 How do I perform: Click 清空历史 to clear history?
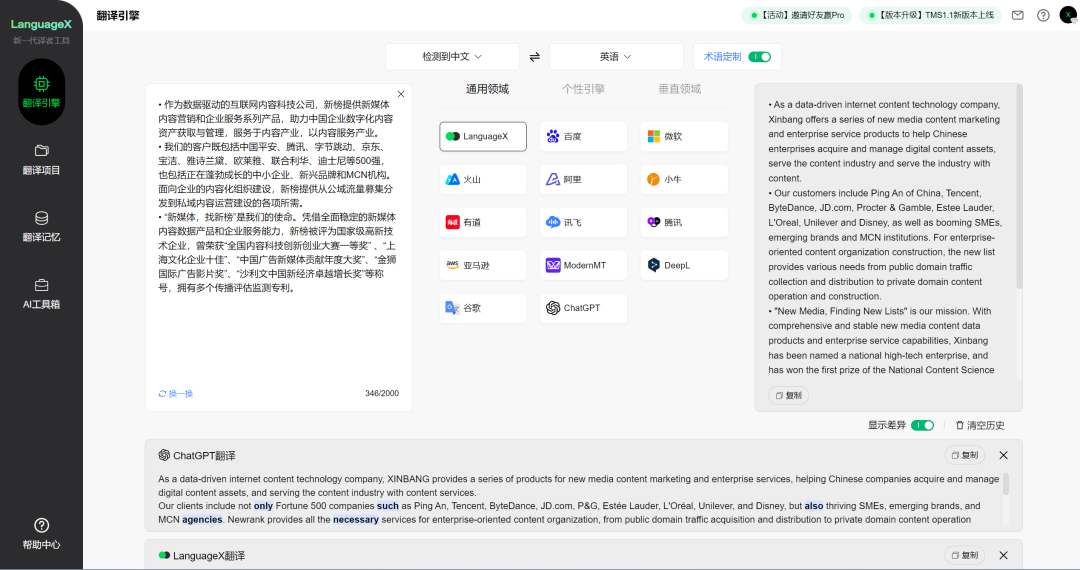(979, 425)
